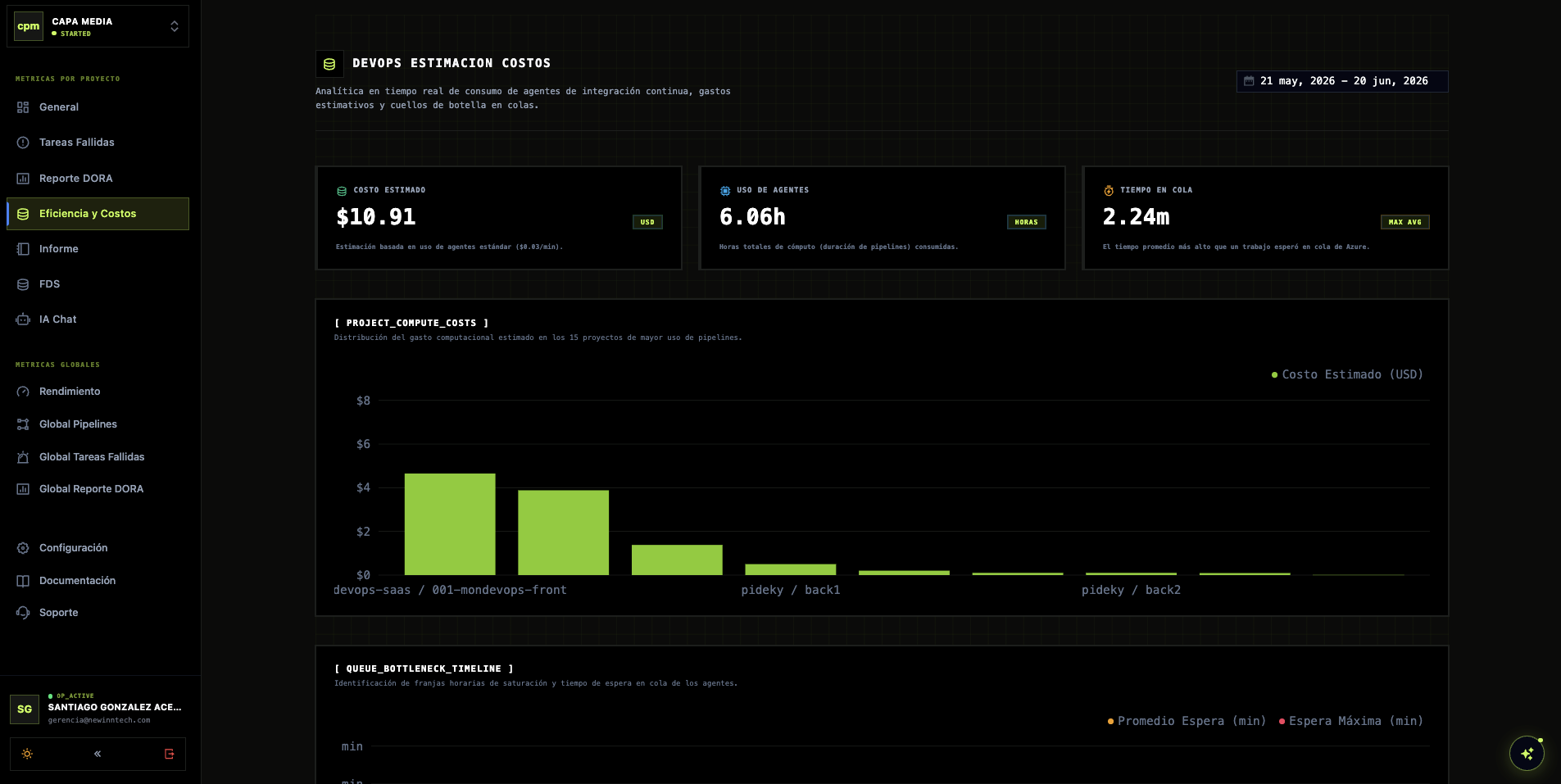Toggle Costo Estimado (USD) legend series
This screenshot has height=784, width=1561.
pos(1347,374)
